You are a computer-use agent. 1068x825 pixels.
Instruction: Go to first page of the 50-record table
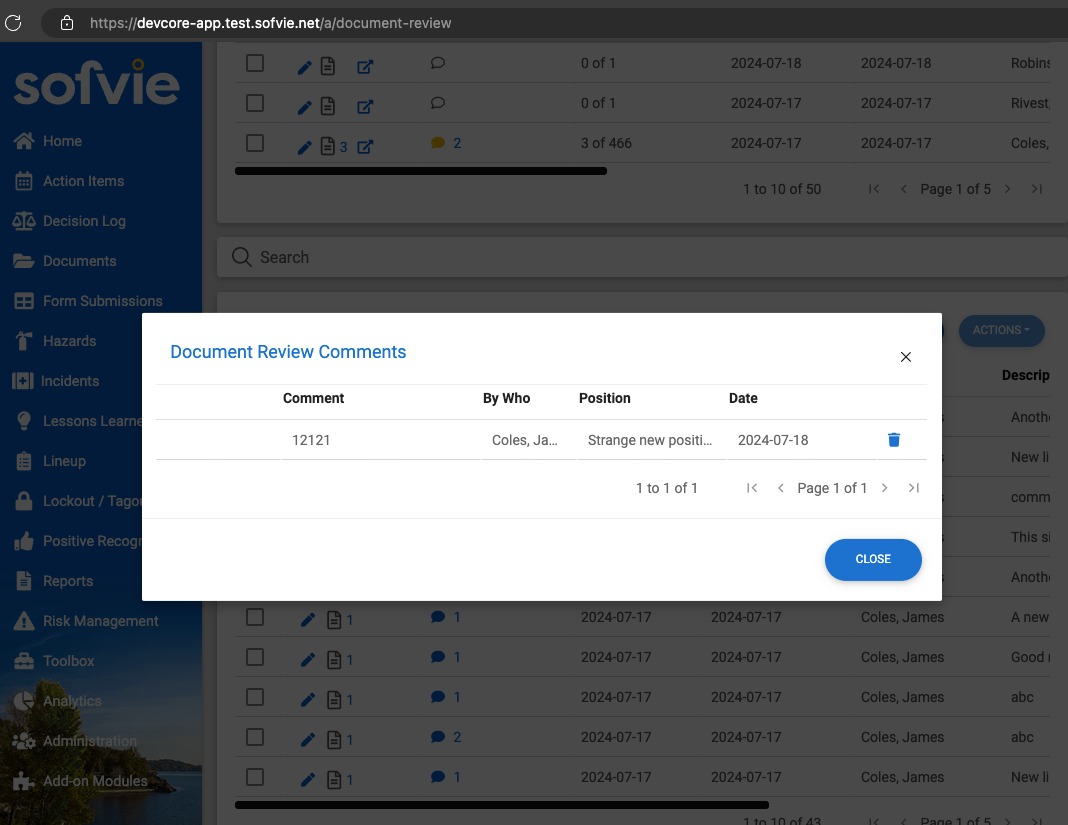[x=874, y=189]
